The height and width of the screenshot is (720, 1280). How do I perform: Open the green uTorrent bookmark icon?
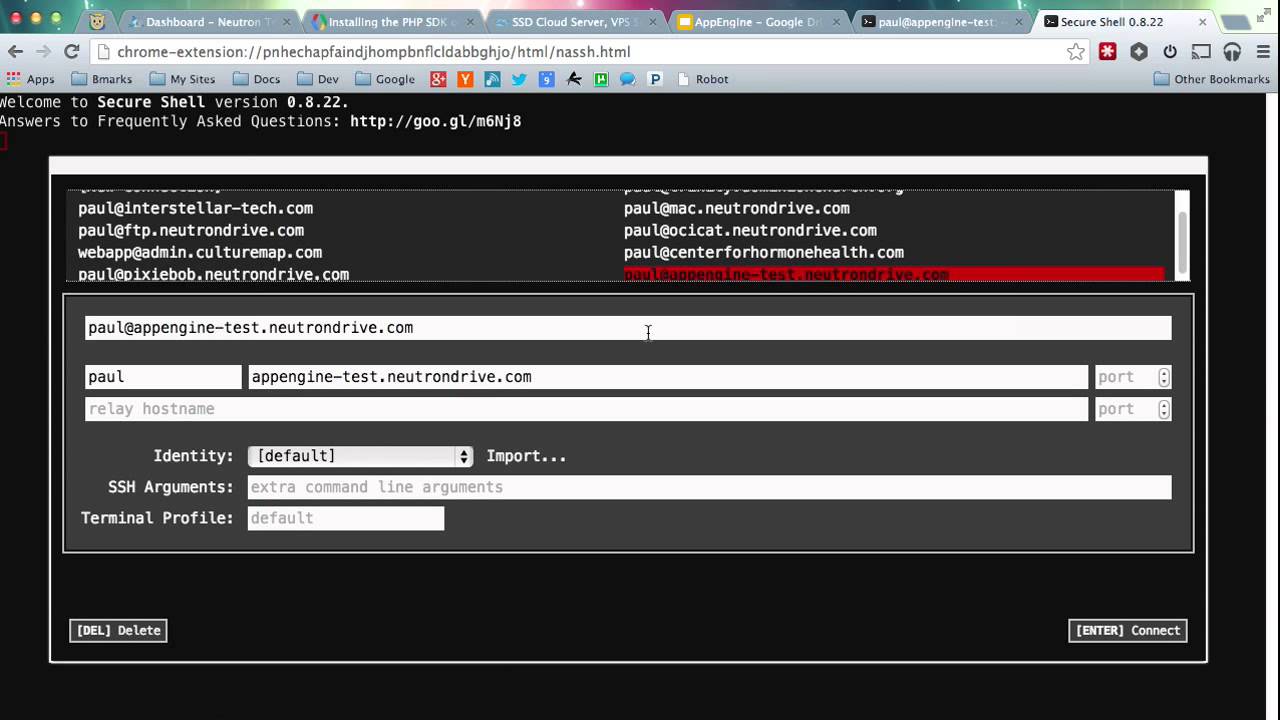601,79
